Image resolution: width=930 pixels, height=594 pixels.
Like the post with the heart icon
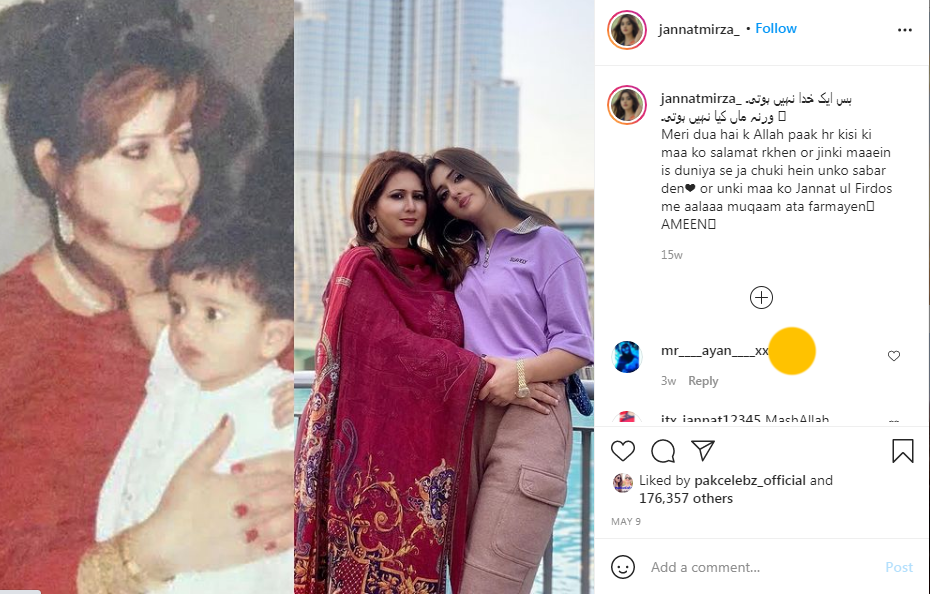(623, 451)
